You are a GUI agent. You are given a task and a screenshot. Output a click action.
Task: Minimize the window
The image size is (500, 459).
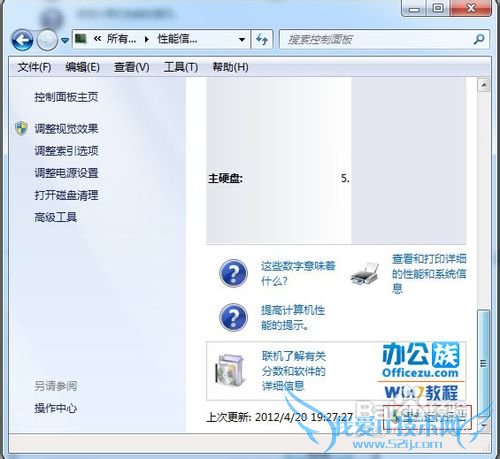[414, 9]
